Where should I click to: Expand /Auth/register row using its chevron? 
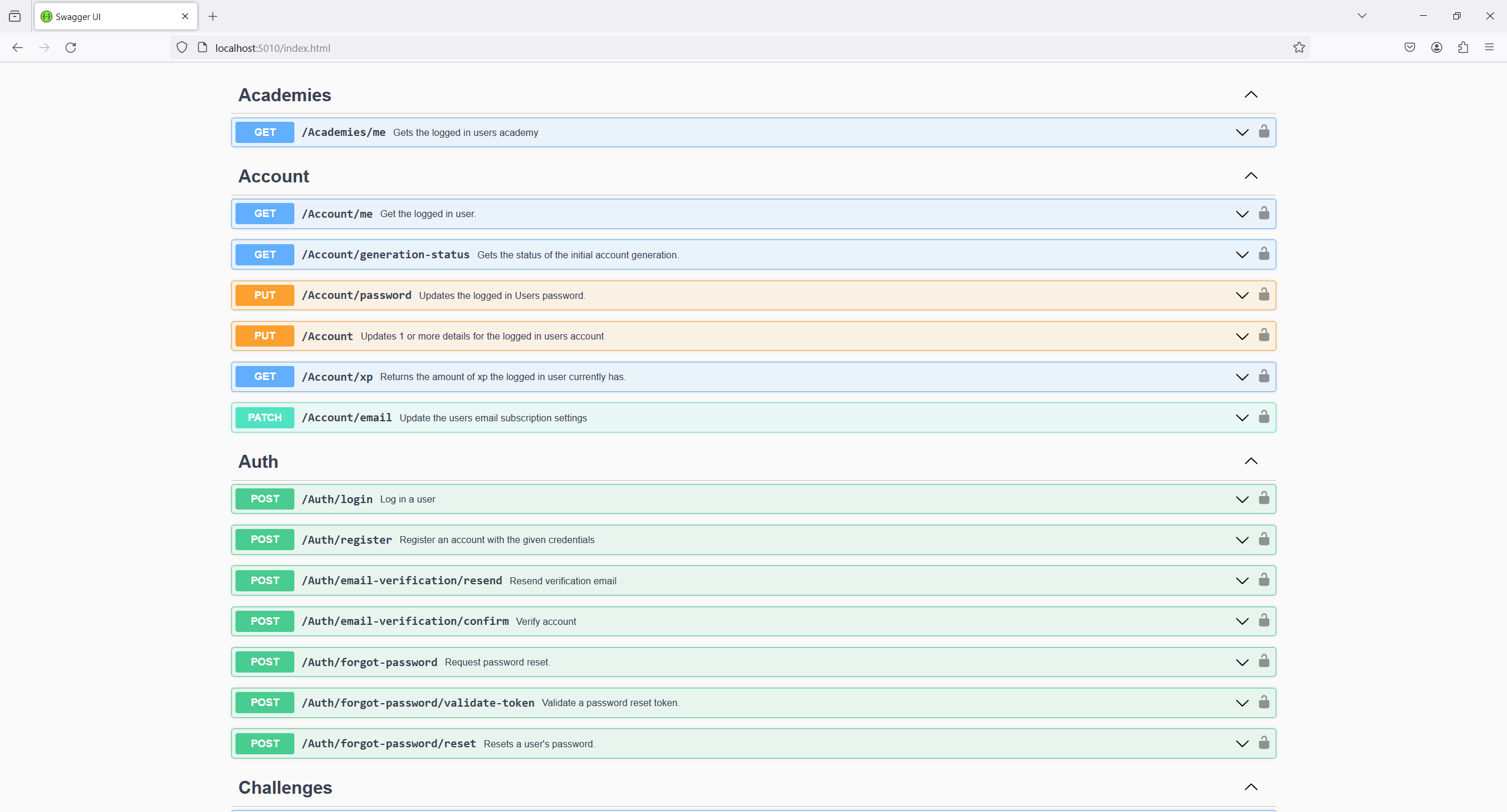click(1242, 540)
